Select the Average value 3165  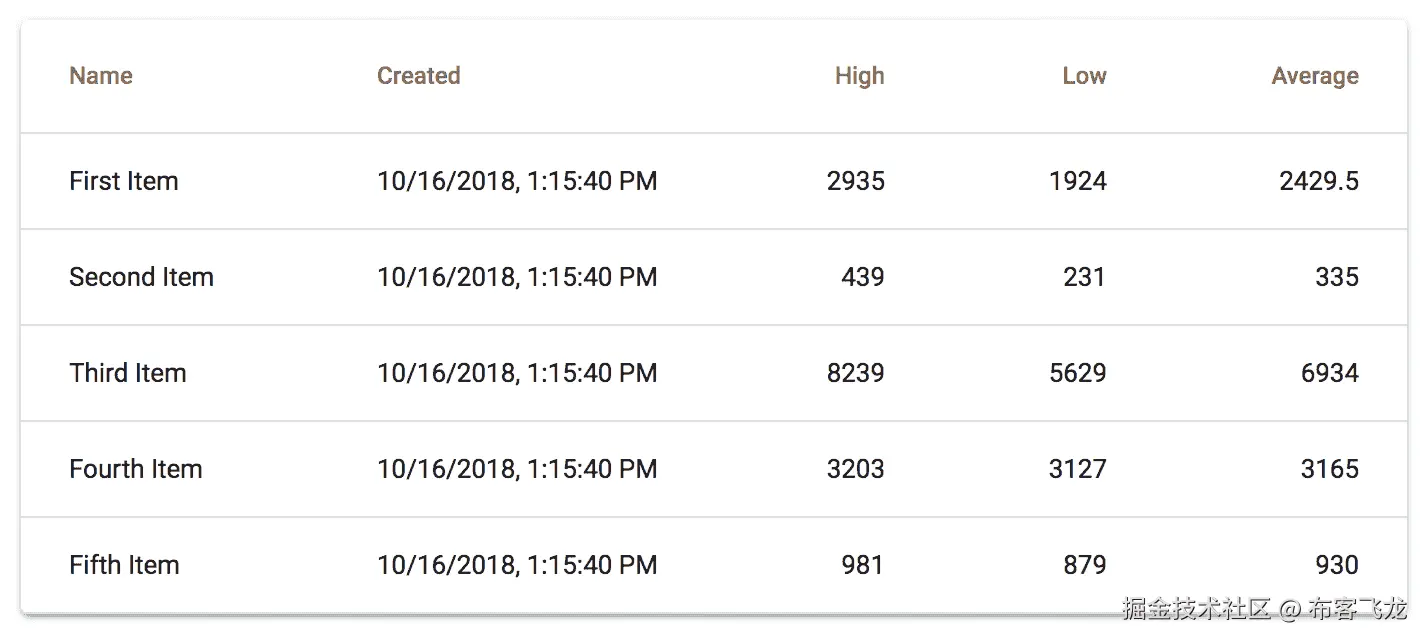point(1329,469)
